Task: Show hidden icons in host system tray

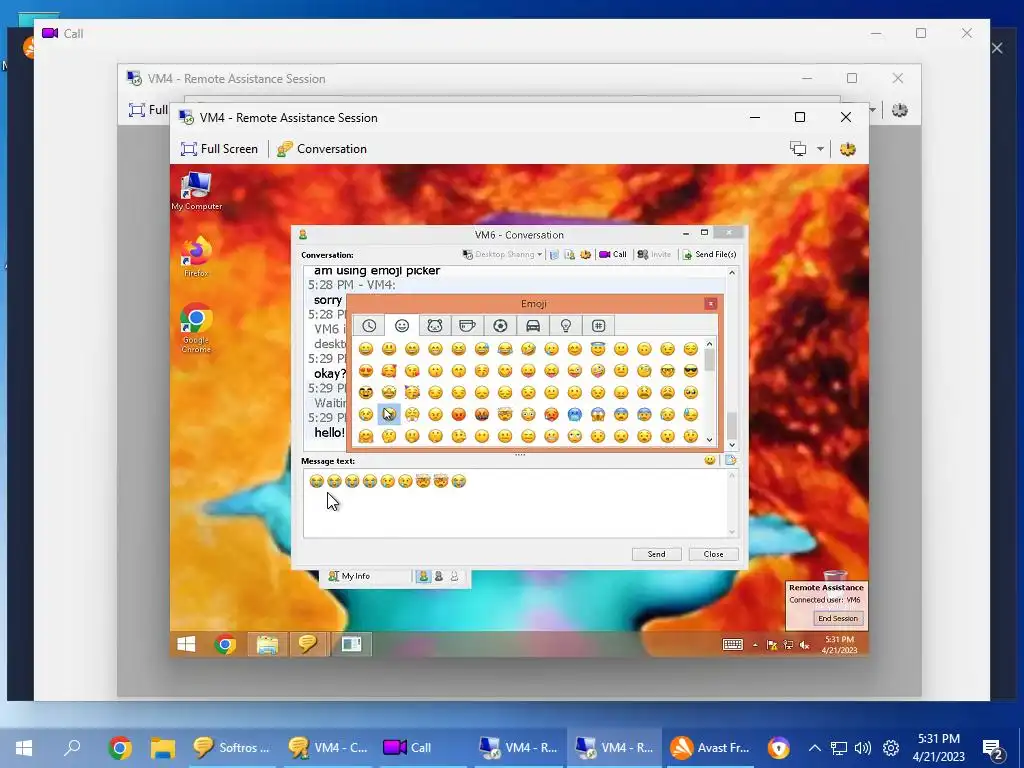Action: [814, 748]
